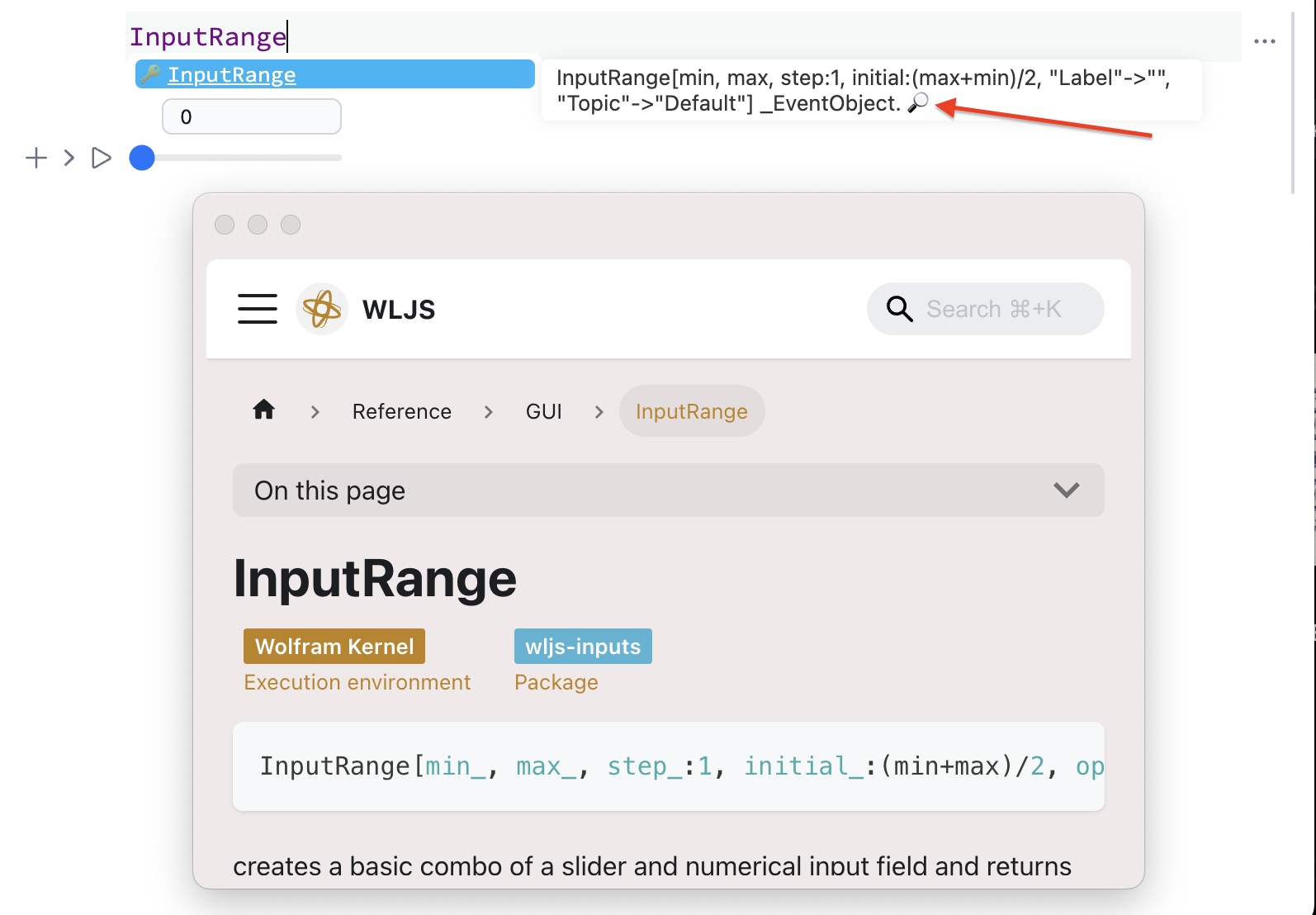Click the numeric input field showing 0

click(x=252, y=116)
